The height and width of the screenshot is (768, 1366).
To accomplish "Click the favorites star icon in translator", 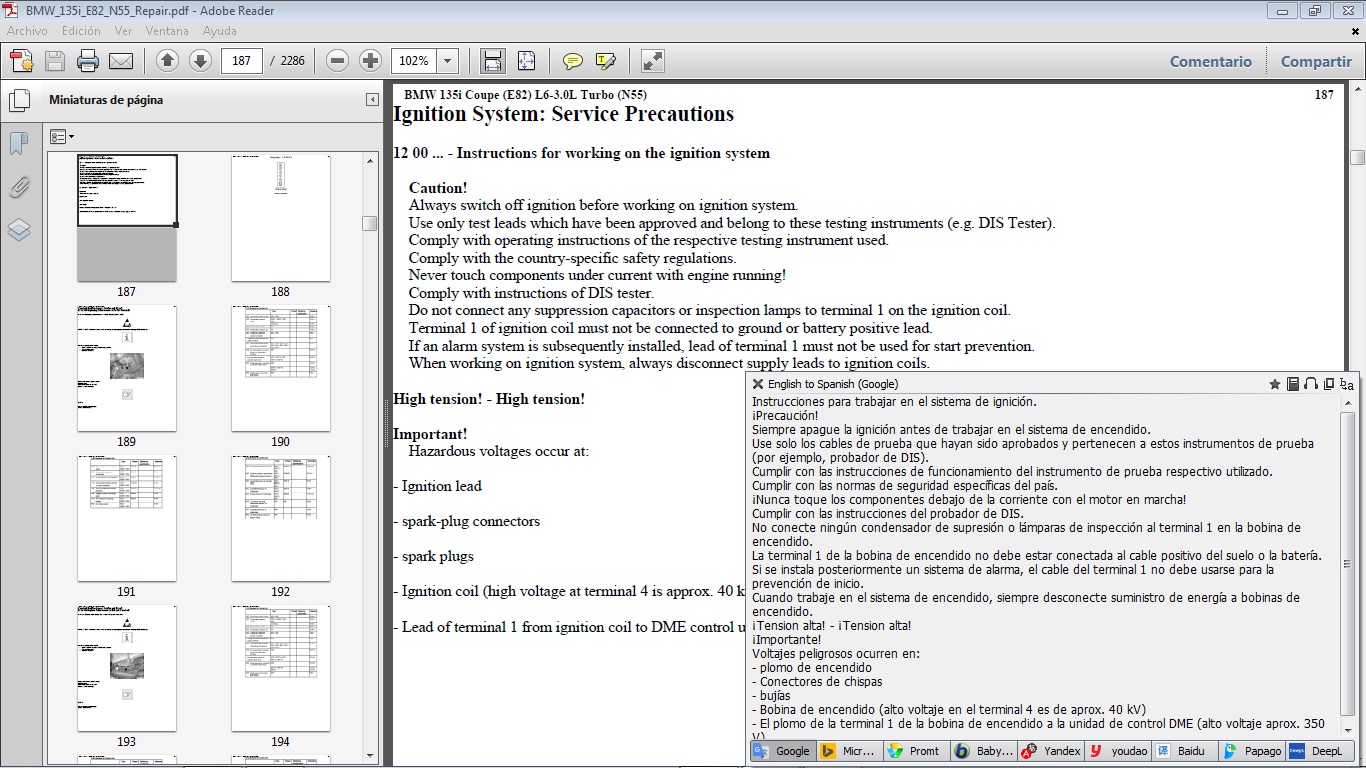I will [1275, 384].
